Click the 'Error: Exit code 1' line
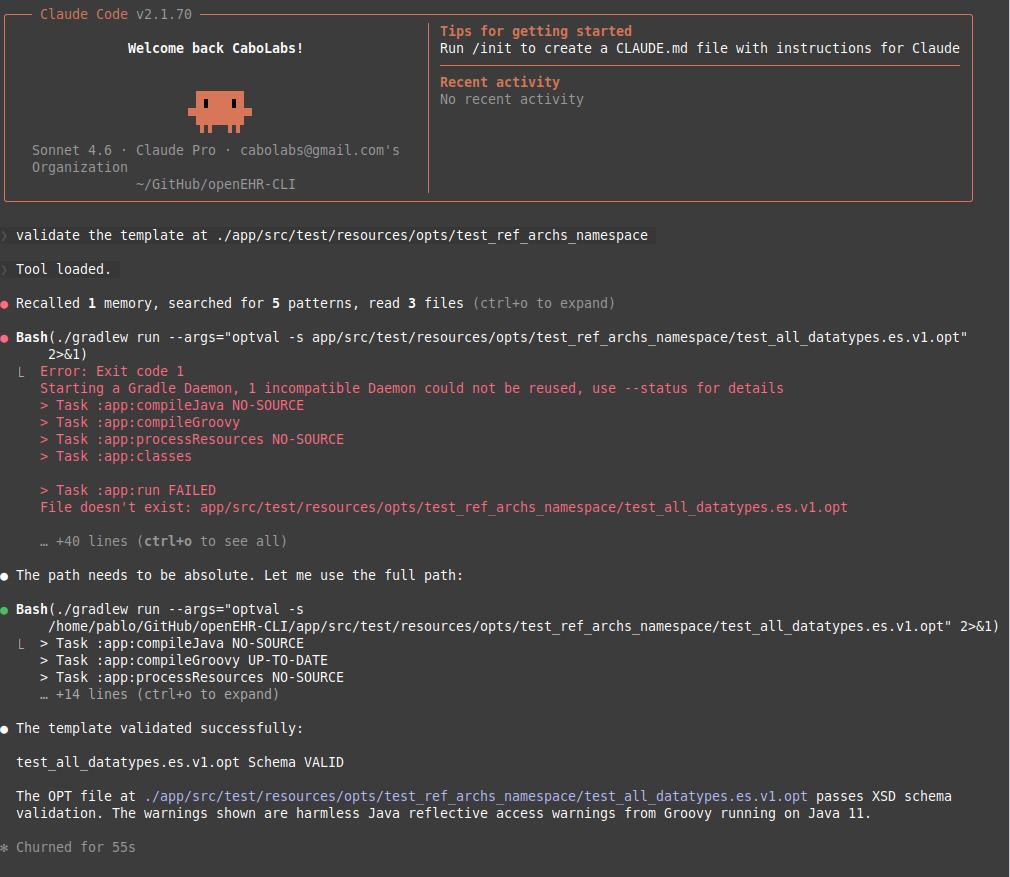 (x=111, y=371)
